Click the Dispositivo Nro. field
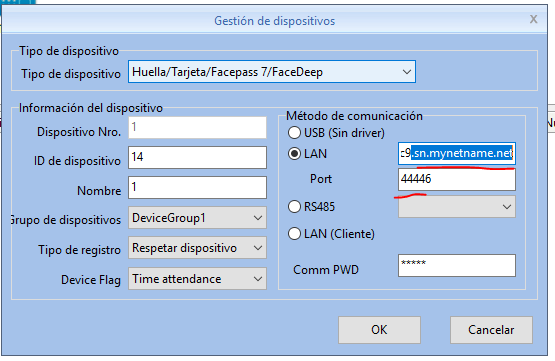This screenshot has width=555, height=361. tap(197, 127)
